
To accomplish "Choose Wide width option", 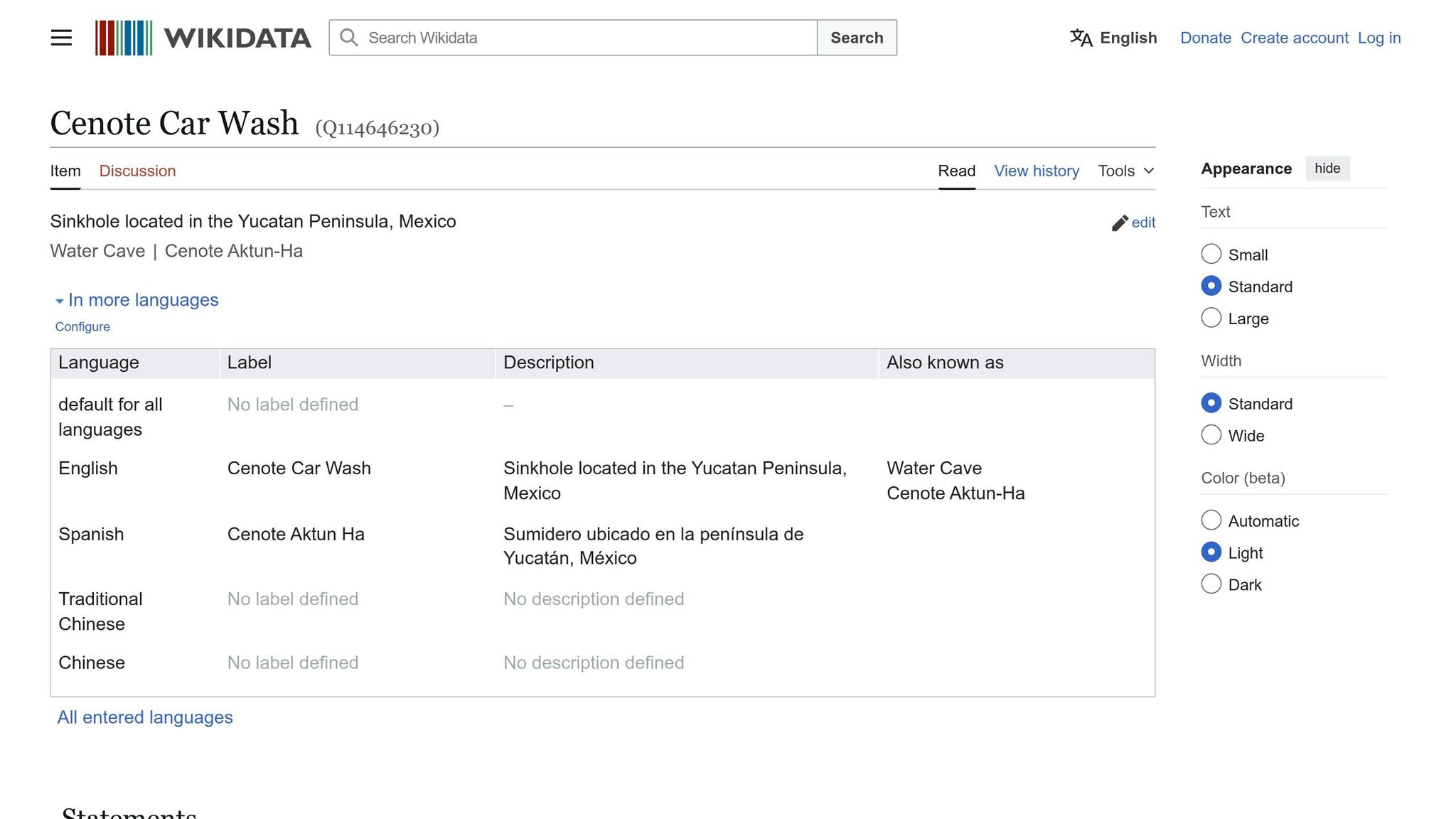I will pos(1211,435).
